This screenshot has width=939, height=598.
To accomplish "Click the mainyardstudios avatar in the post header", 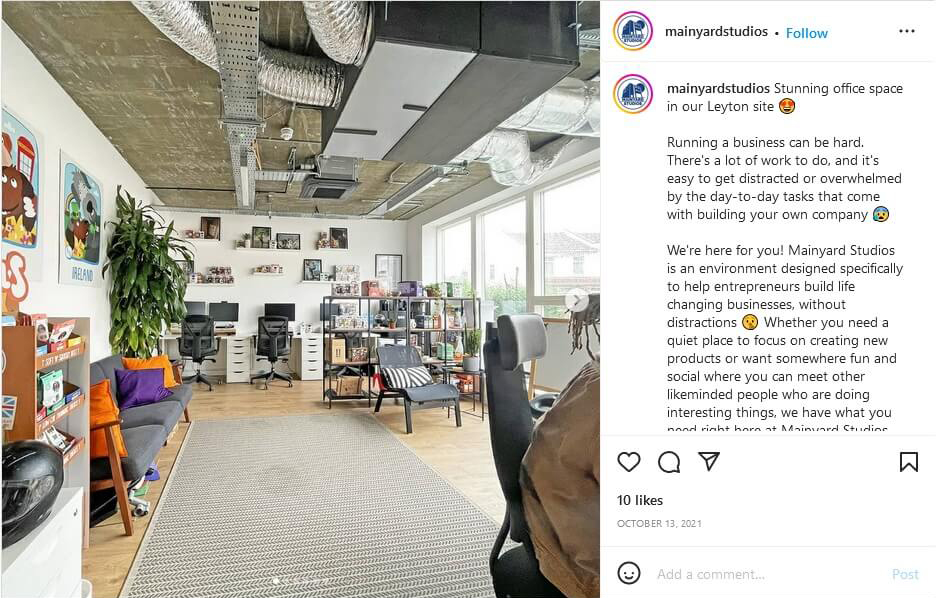I will pos(633,31).
